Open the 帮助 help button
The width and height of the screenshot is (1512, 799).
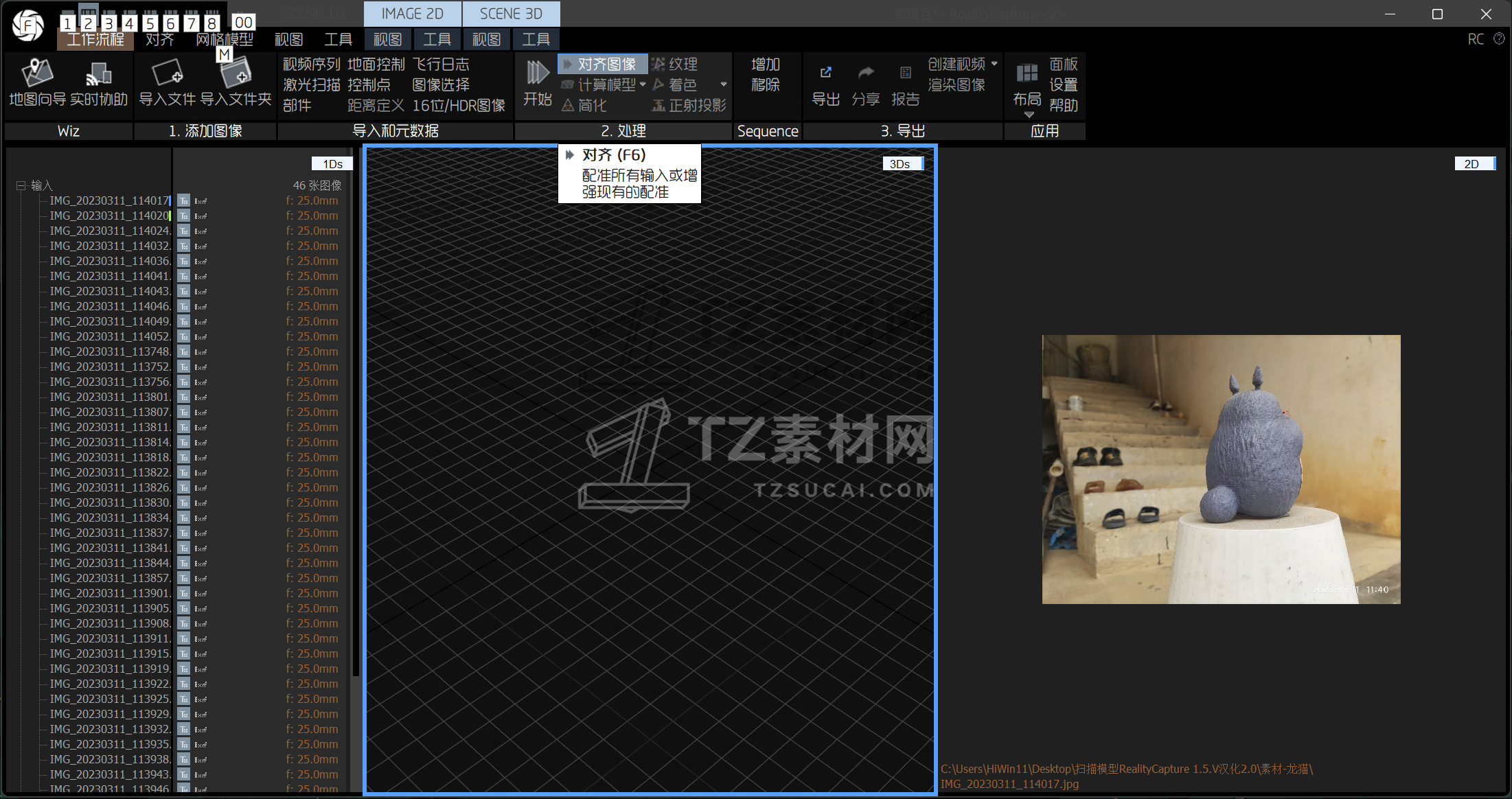click(1064, 105)
